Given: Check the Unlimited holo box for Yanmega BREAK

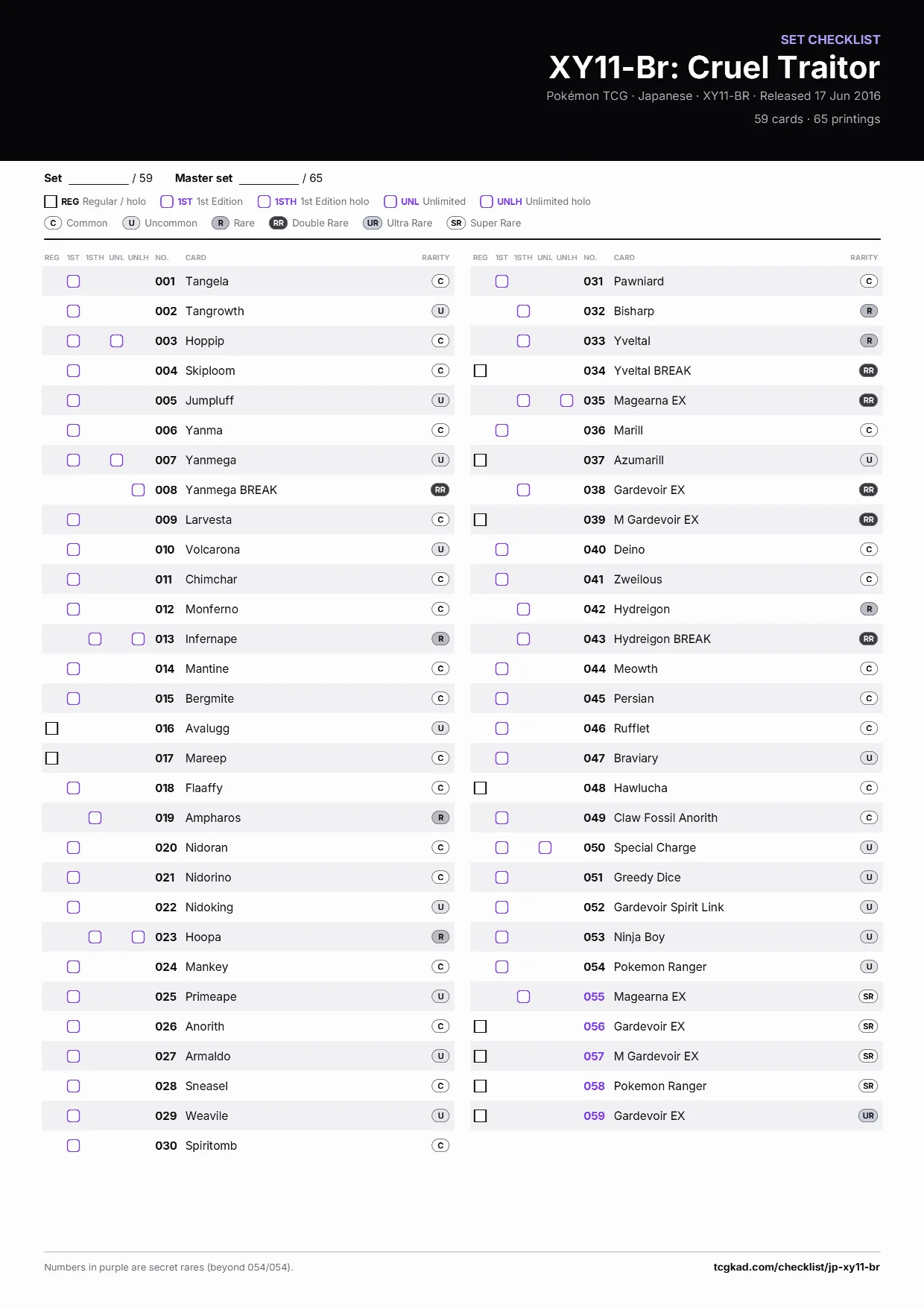Looking at the screenshot, I should (x=138, y=490).
